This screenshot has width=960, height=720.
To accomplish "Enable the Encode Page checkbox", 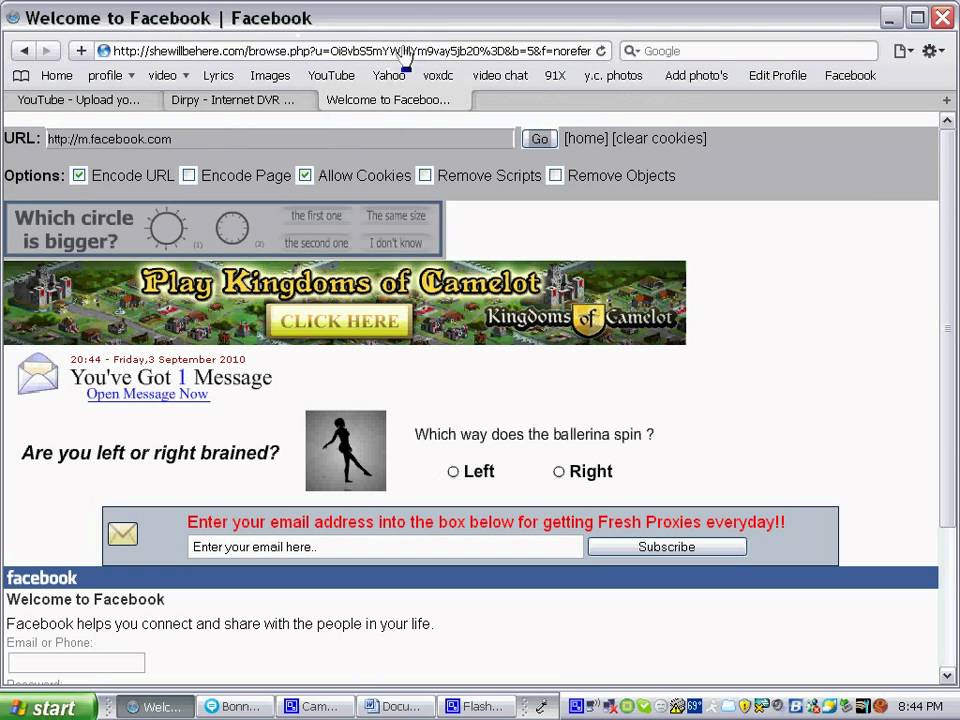I will pyautogui.click(x=189, y=175).
